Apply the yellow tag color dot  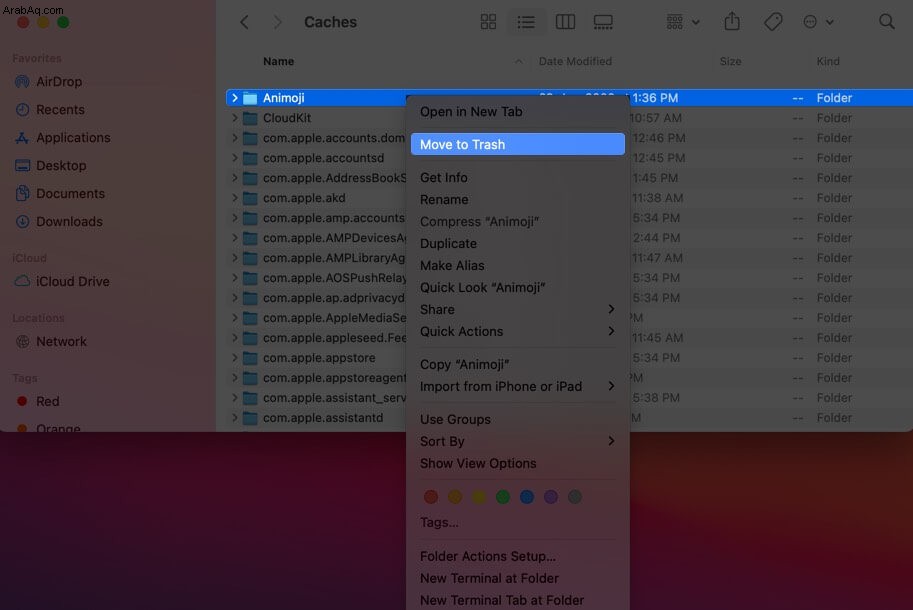click(x=479, y=496)
